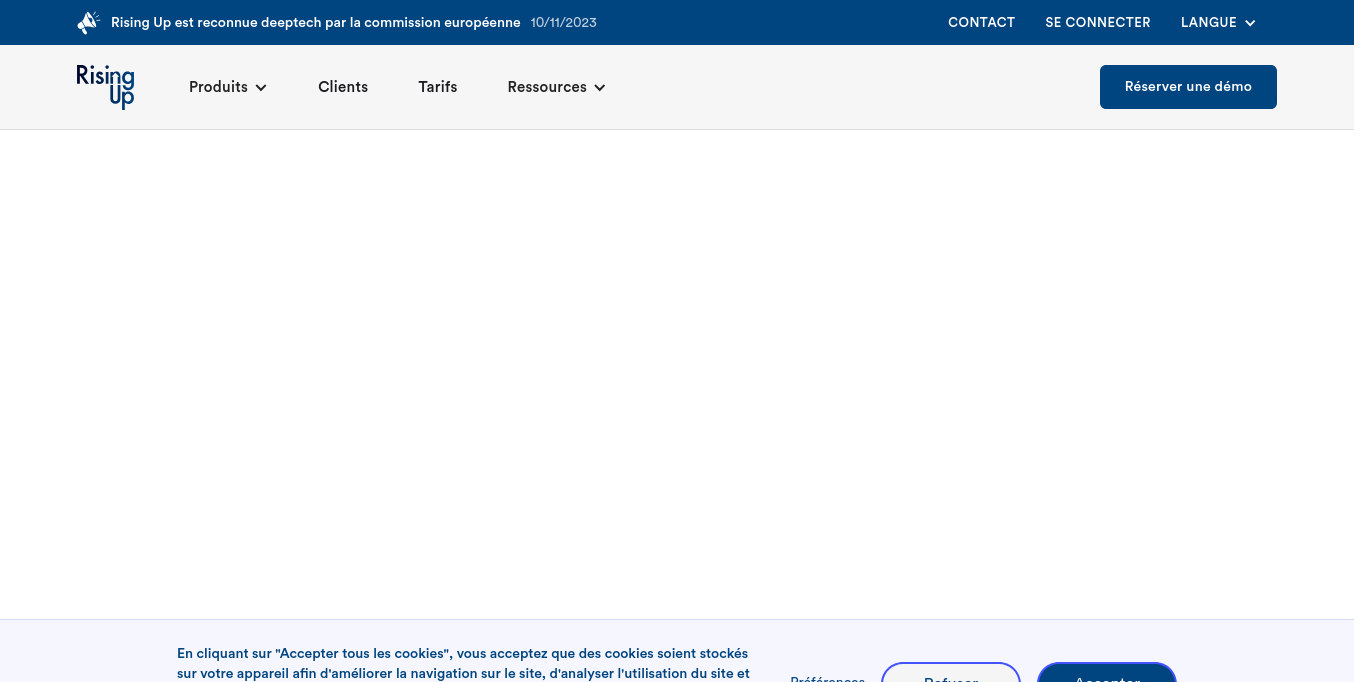Screen dimensions: 1366x682
Task: Click the Rising Up logo
Action: point(105,87)
